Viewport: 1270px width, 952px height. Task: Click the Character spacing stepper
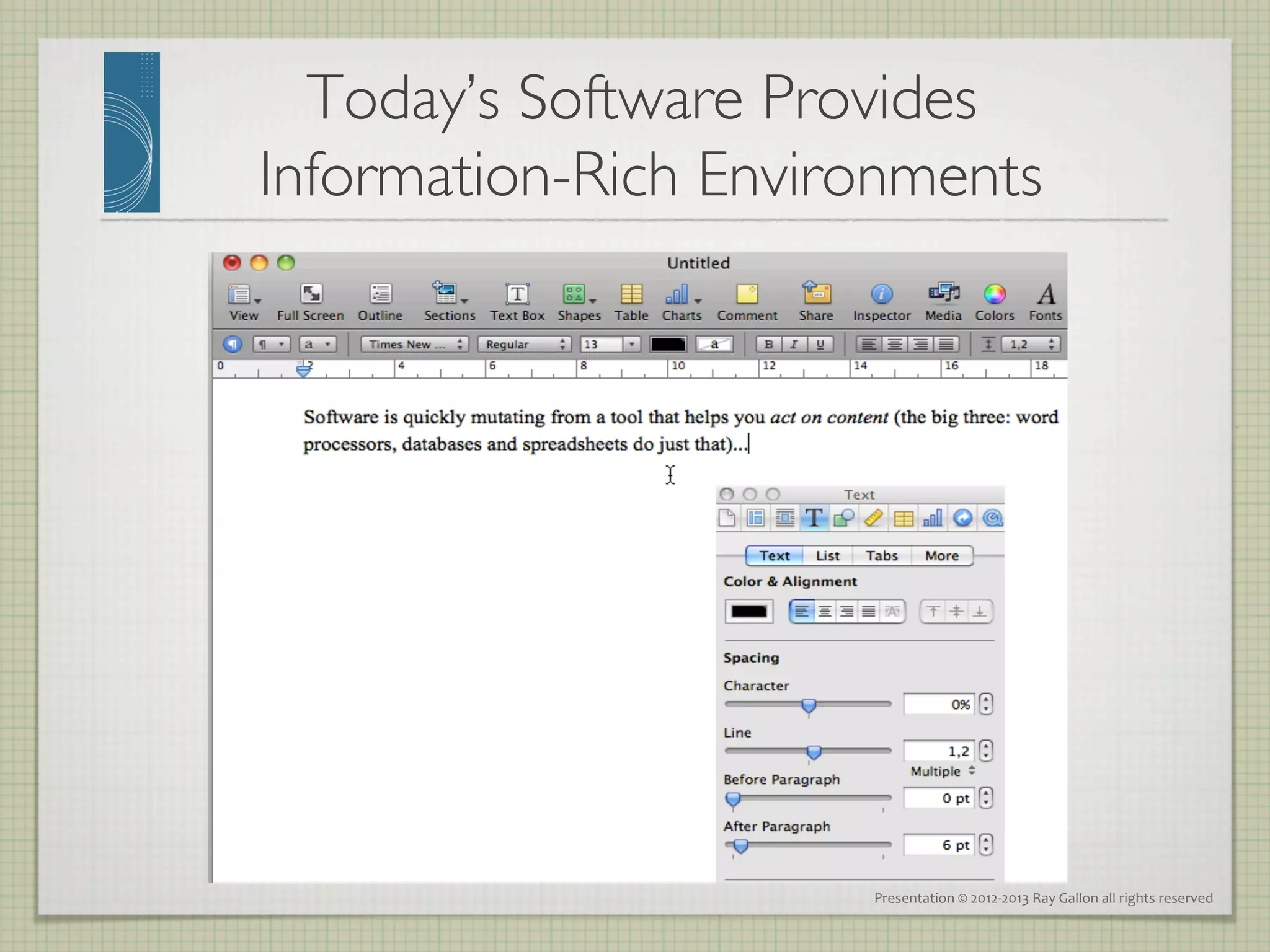pyautogui.click(x=985, y=704)
